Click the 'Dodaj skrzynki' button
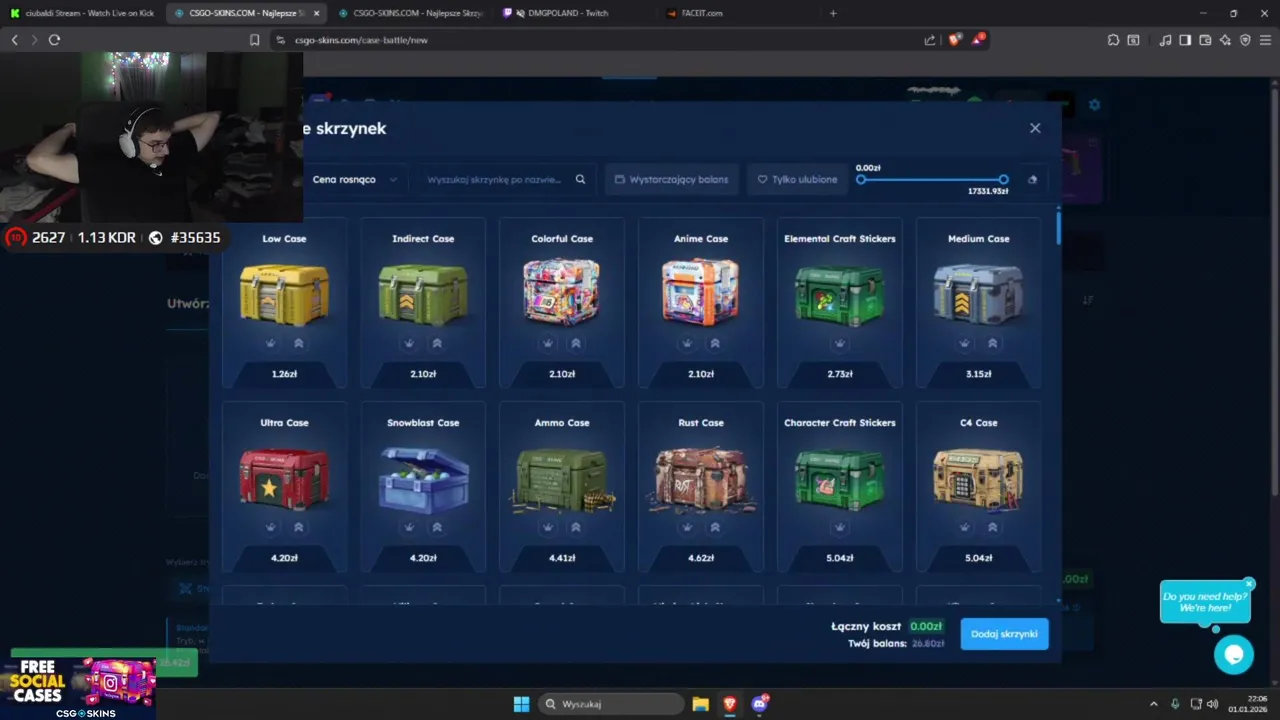1280x720 pixels. click(1004, 634)
